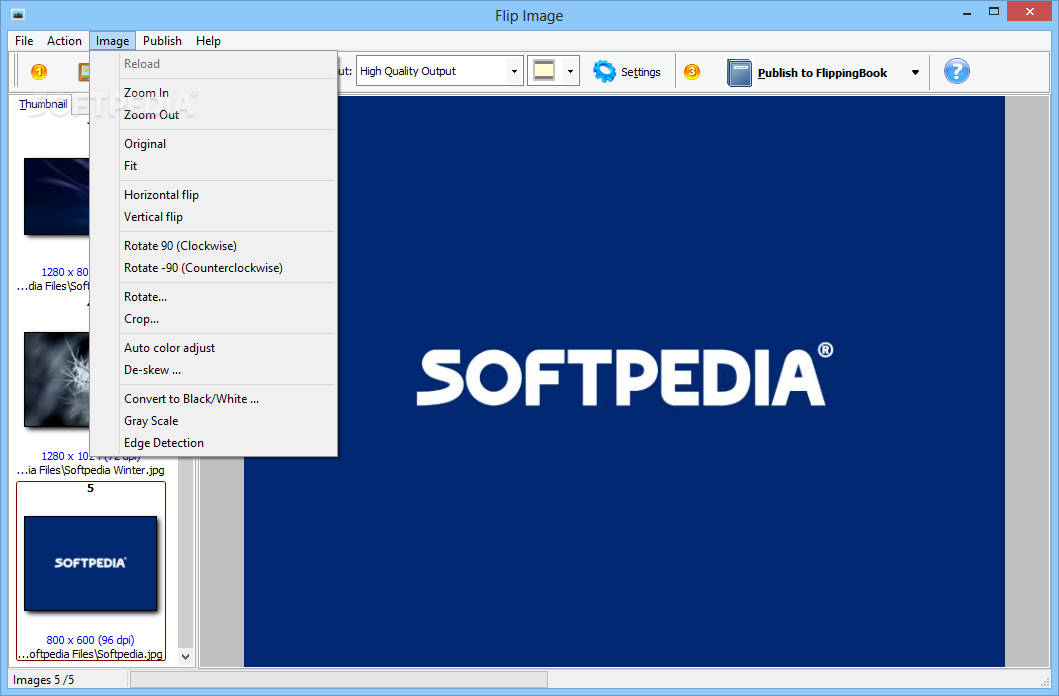
Task: Click the Settings label button
Action: pyautogui.click(x=640, y=72)
